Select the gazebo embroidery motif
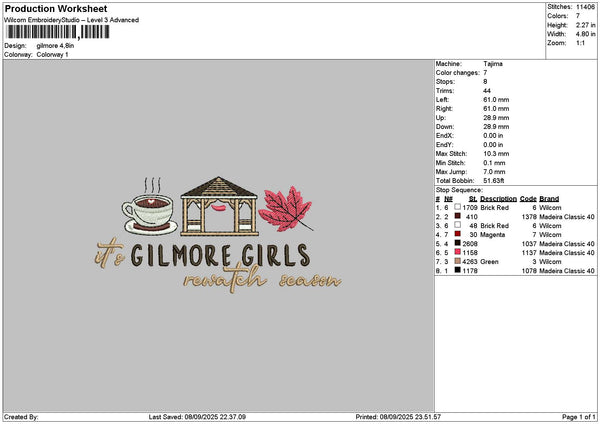 tap(219, 206)
